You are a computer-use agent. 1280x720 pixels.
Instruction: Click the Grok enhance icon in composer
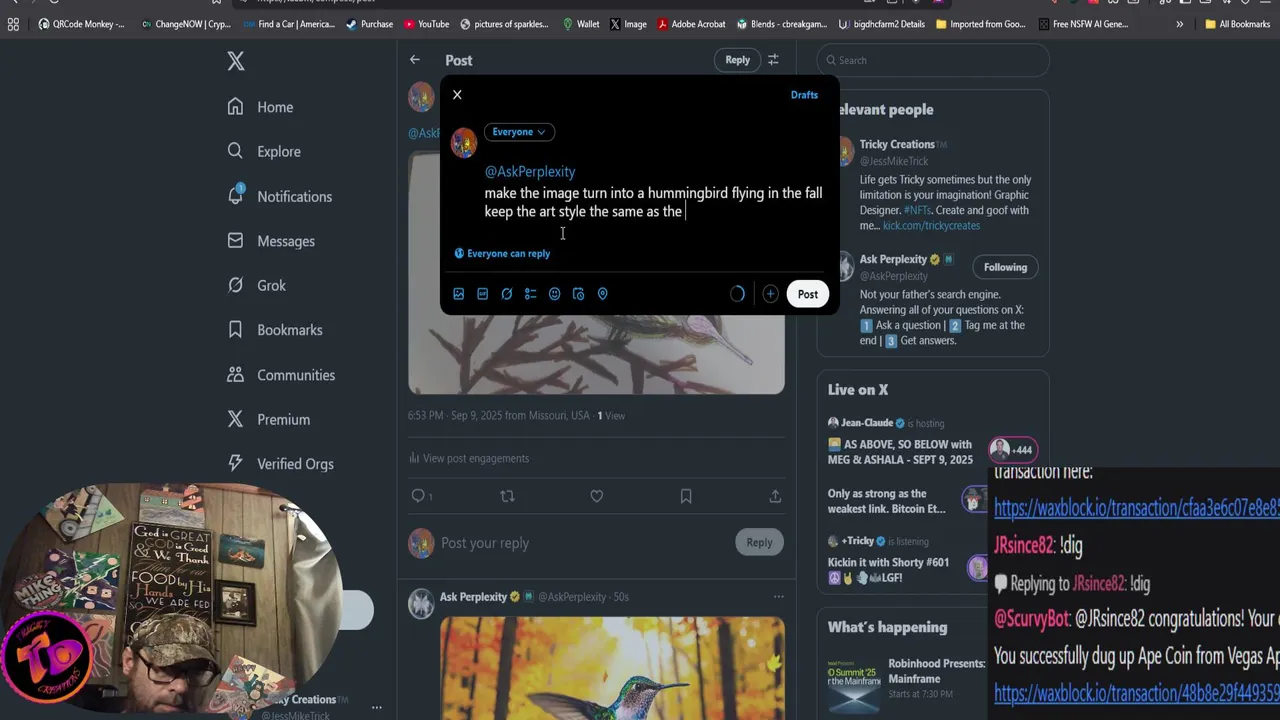pyautogui.click(x=506, y=294)
